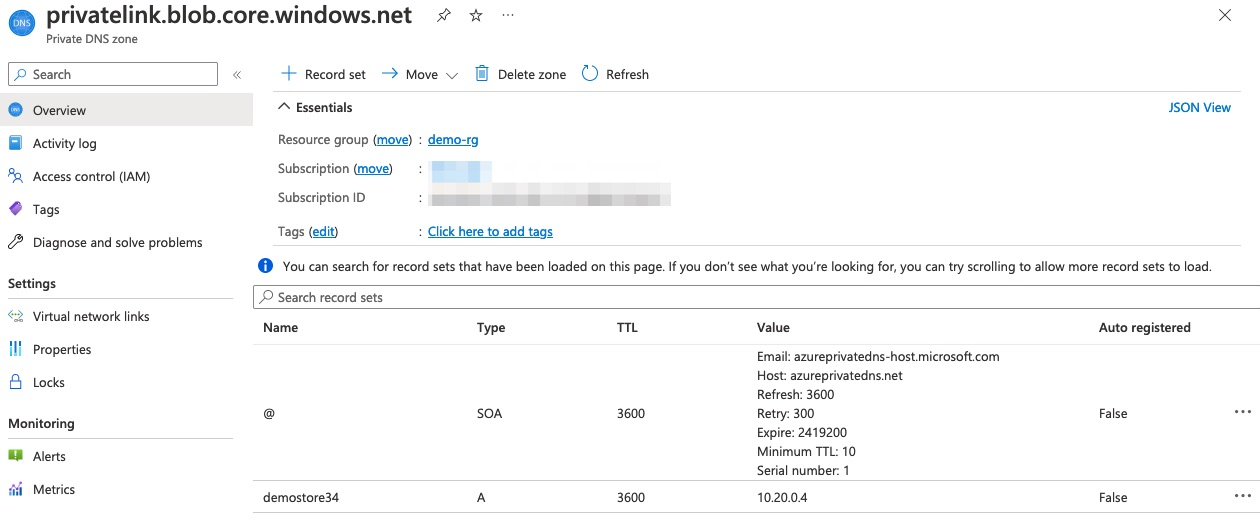Open ellipsis menu for the SOA record
Screen dimensions: 1260x523
pos(1243,412)
